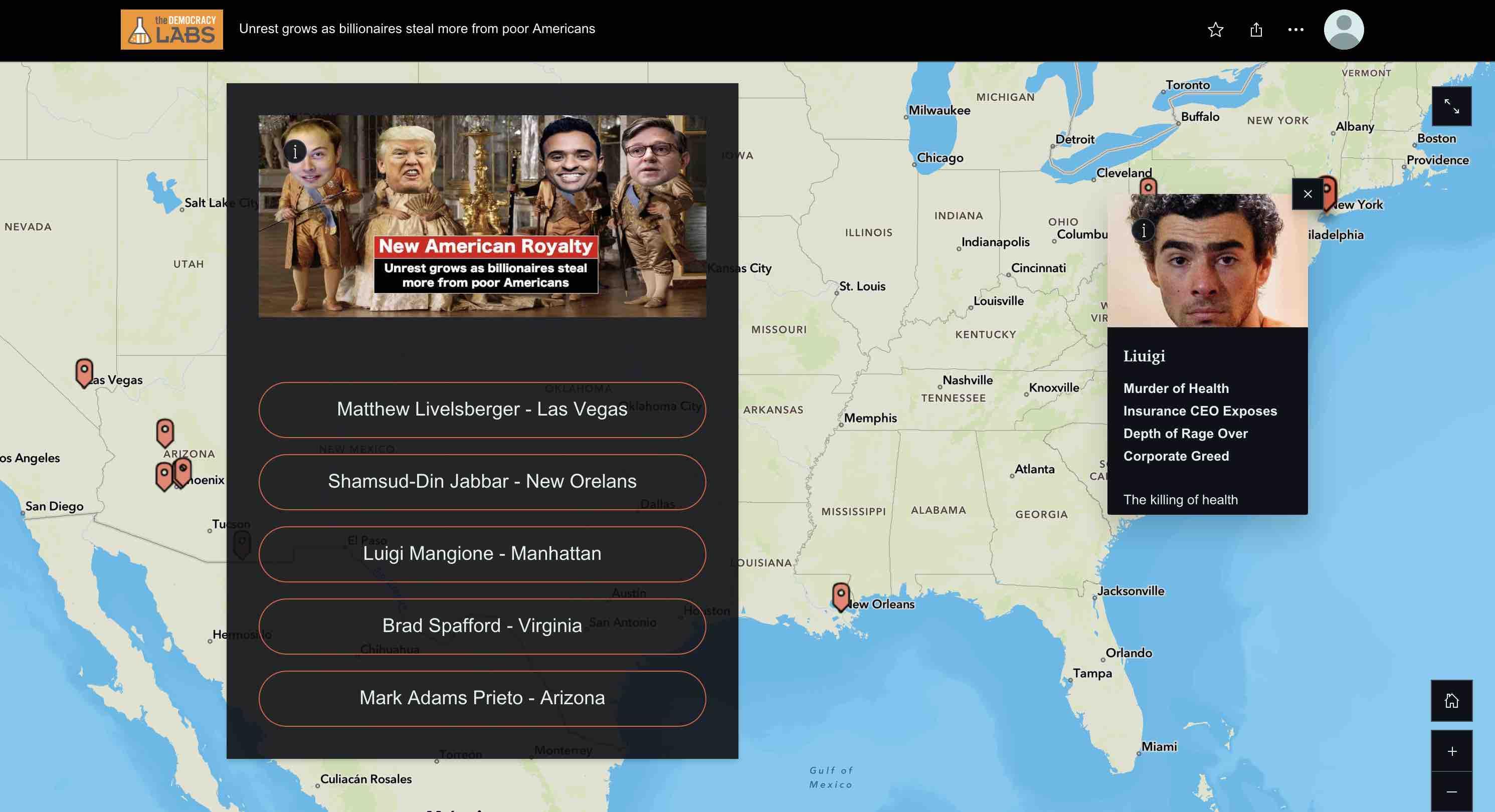Screen dimensions: 1495x812
Task: Open Matthew Livelsberger - Las Vegas entry
Action: point(482,409)
